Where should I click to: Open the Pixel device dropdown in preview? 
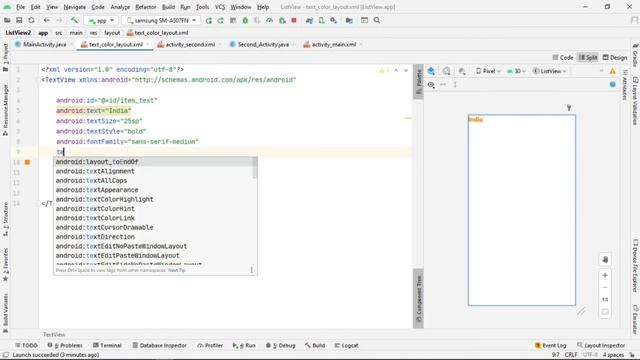point(488,71)
